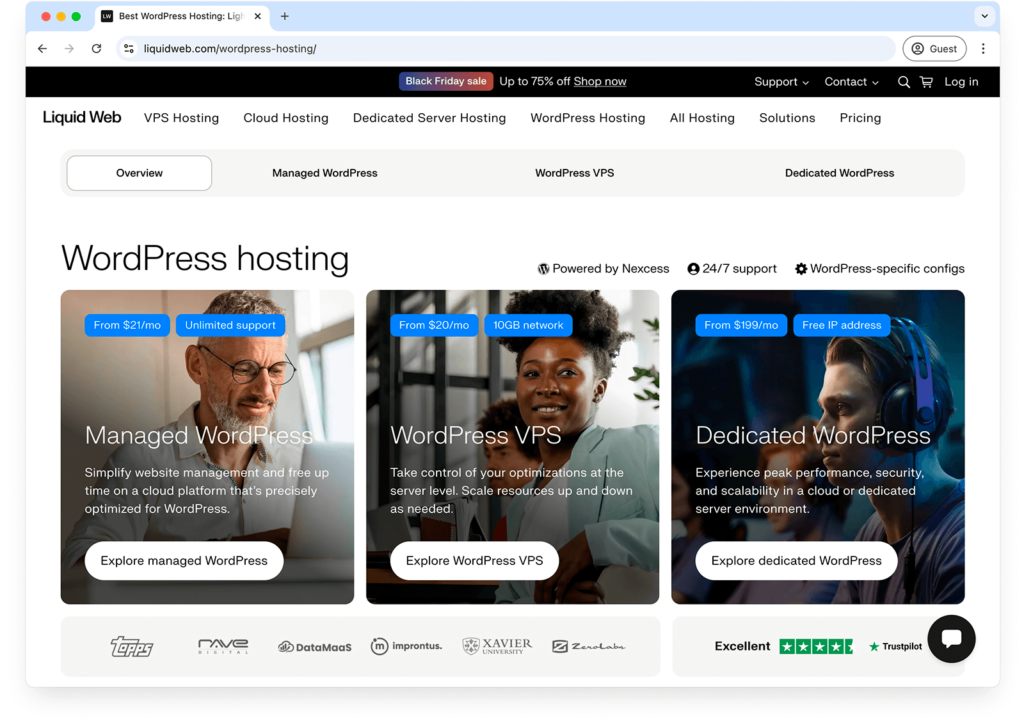
Task: Open Cloud Hosting menu
Action: [x=286, y=118]
